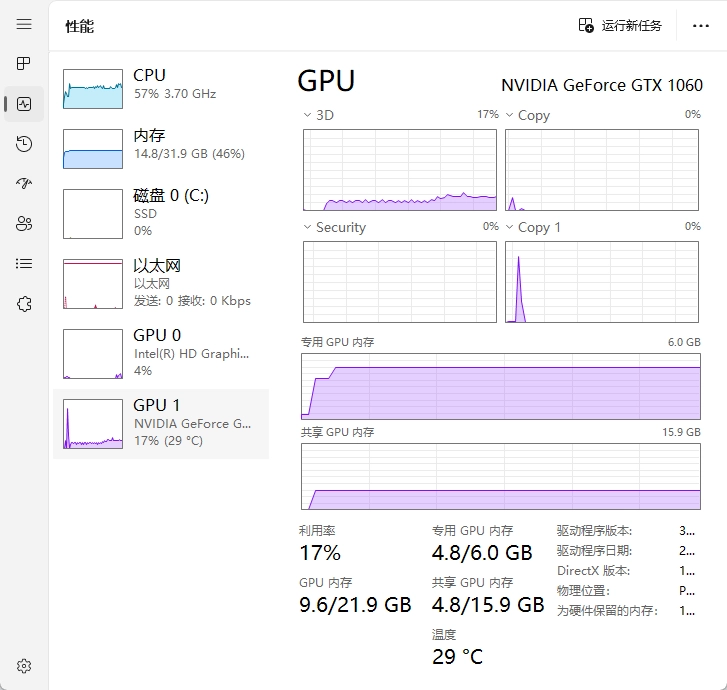Open the Startup apps page icon
Image resolution: width=727 pixels, height=690 pixels.
tap(24, 184)
